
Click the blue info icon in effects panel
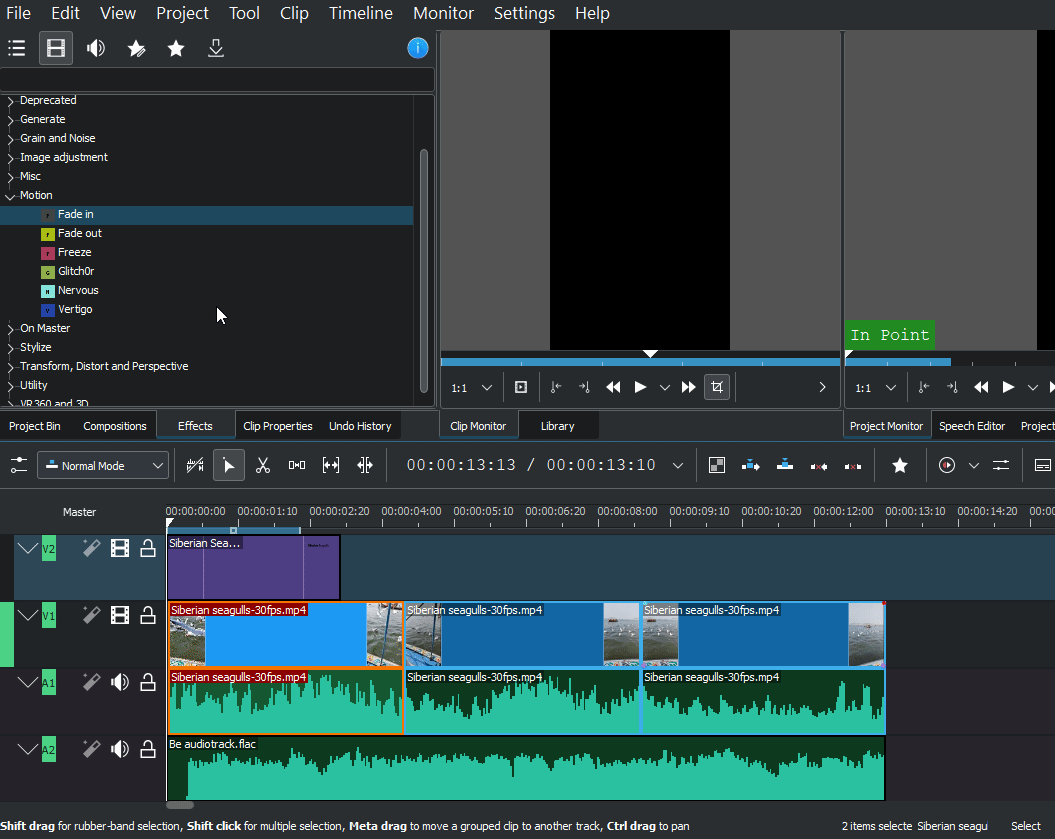(418, 48)
